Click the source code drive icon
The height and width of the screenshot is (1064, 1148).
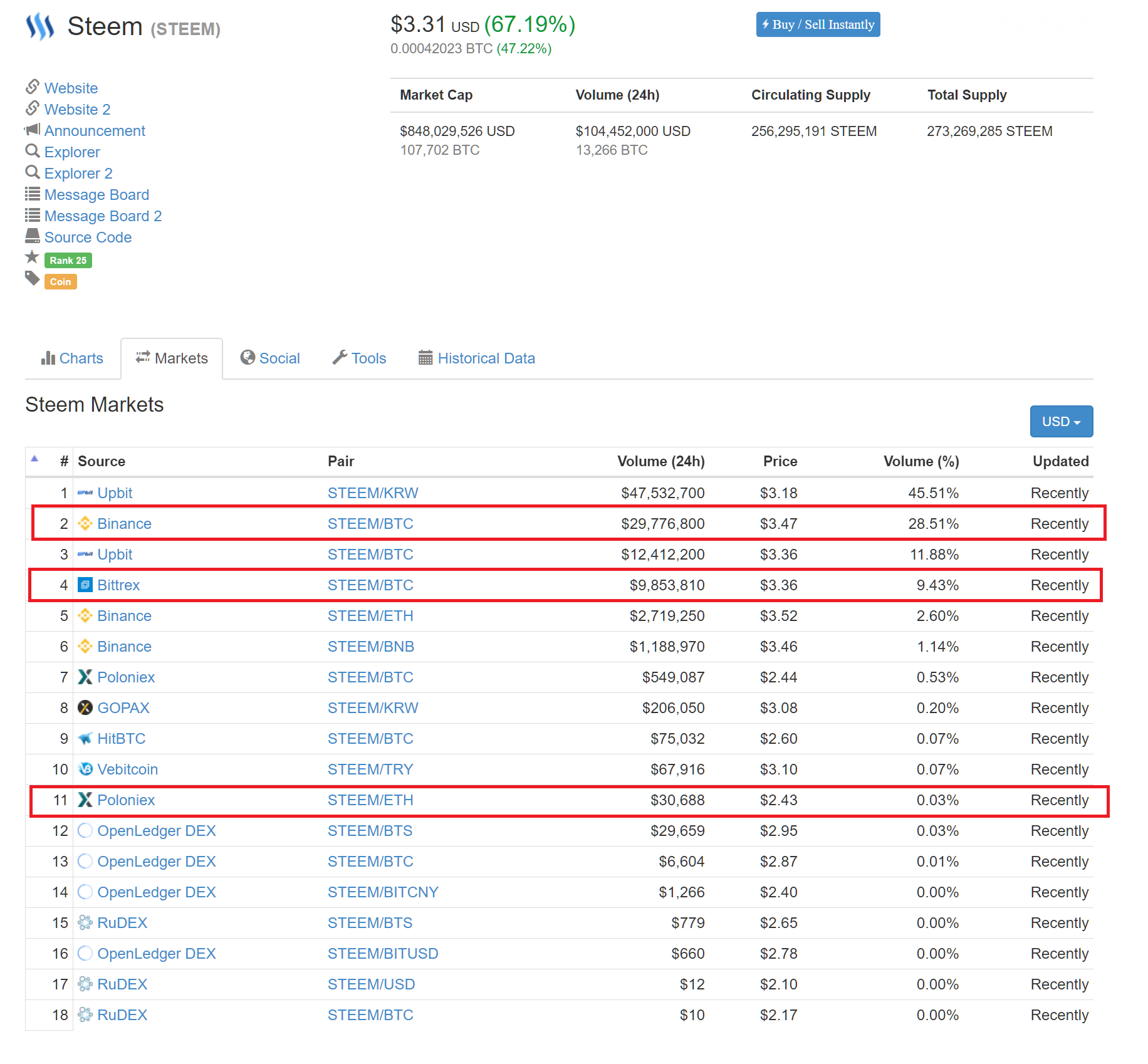(33, 236)
